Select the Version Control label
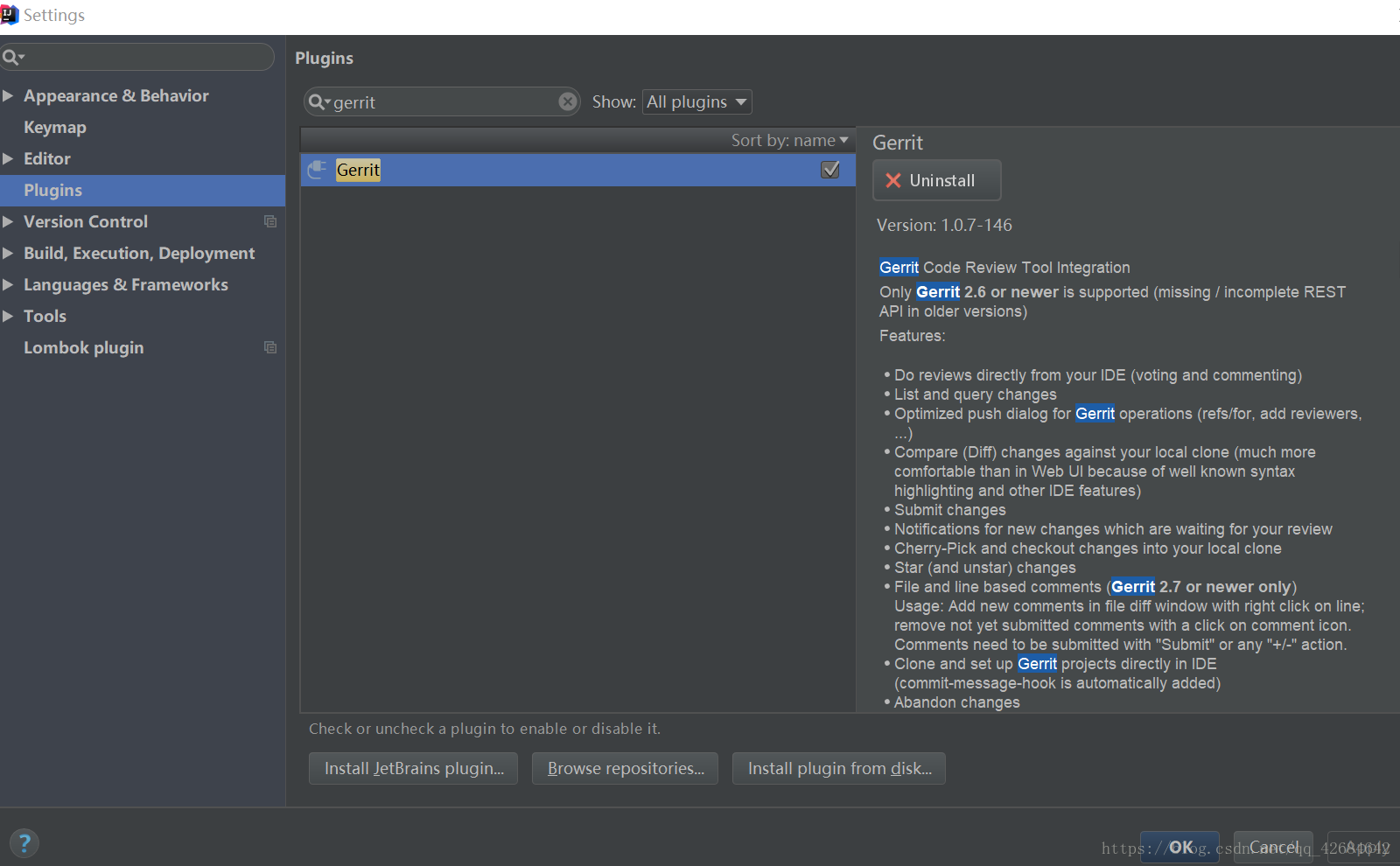The image size is (1400, 866). [x=86, y=222]
